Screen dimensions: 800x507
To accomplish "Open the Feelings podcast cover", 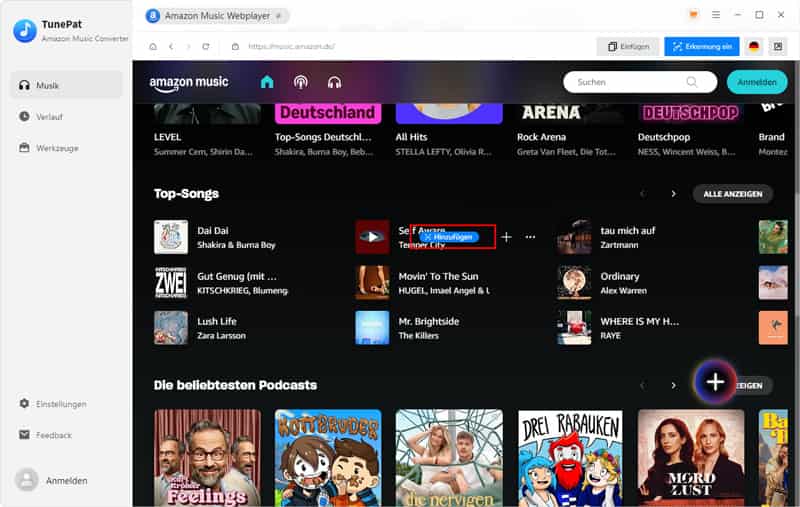I will pos(207,458).
